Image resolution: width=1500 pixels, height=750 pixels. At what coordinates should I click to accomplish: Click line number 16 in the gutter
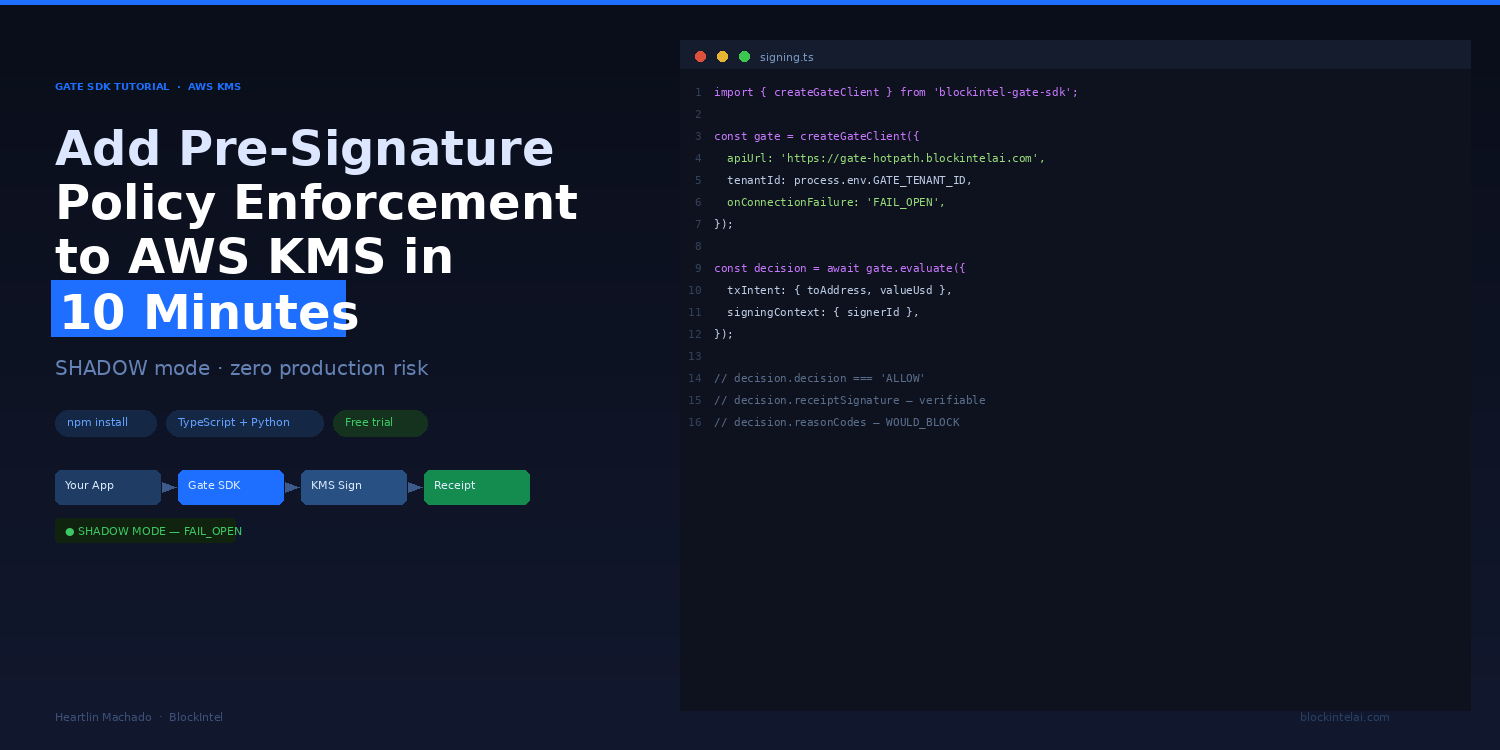tap(695, 423)
